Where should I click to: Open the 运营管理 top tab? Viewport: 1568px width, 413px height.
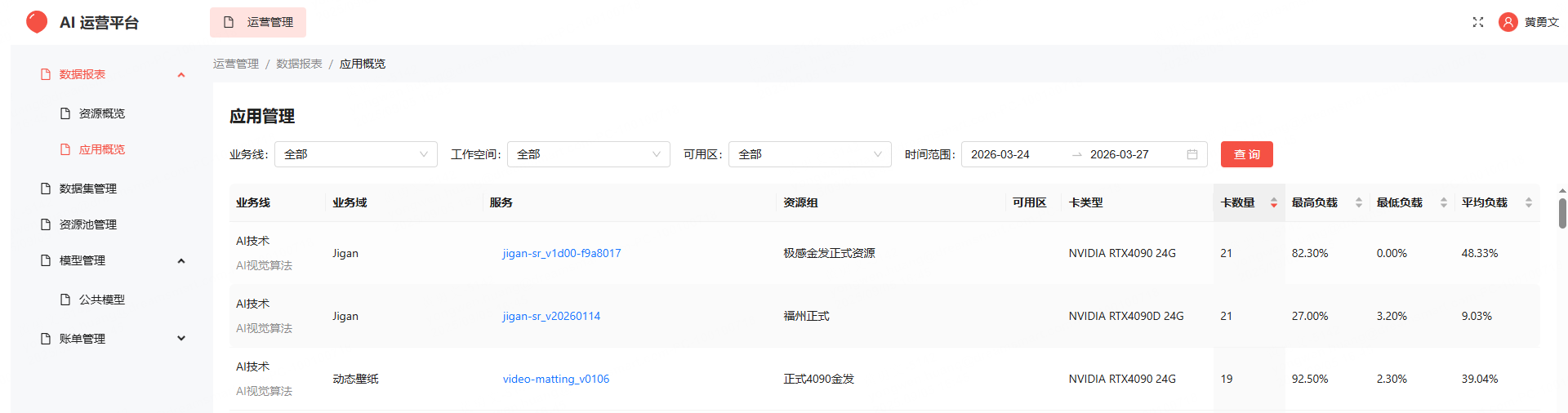click(x=258, y=22)
